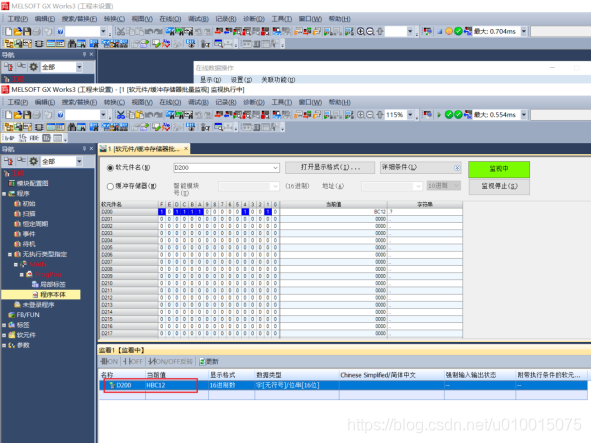591x443 pixels.
Task: Open the 帮助(H) menu in background GX Works3 window
Action: pyautogui.click(x=340, y=19)
